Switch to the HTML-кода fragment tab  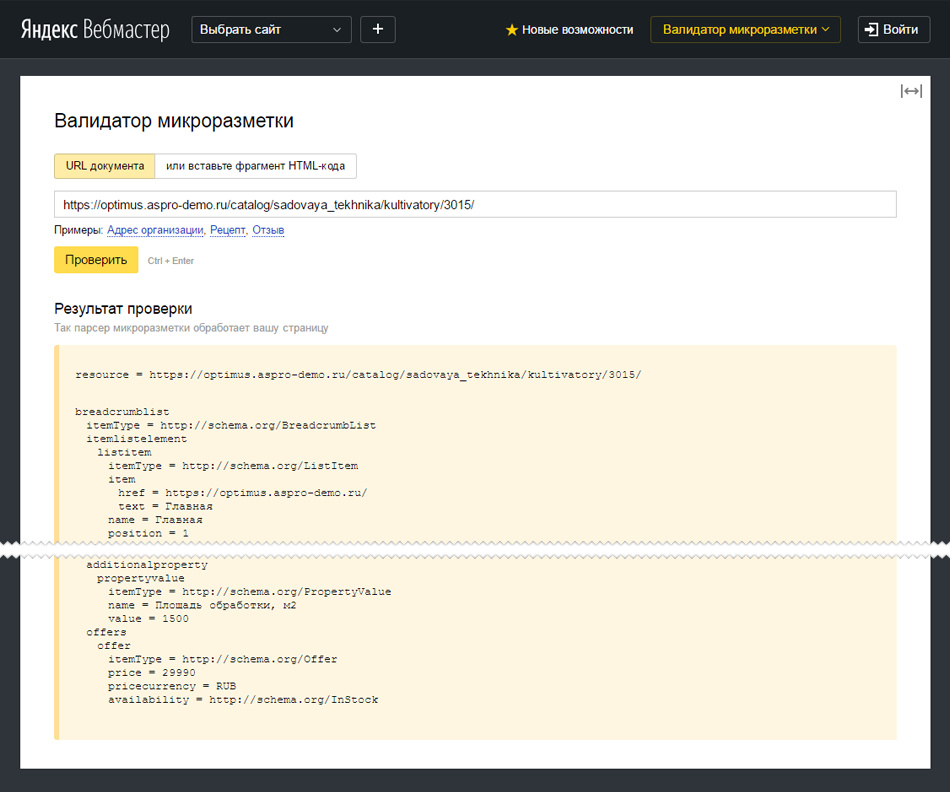[256, 166]
